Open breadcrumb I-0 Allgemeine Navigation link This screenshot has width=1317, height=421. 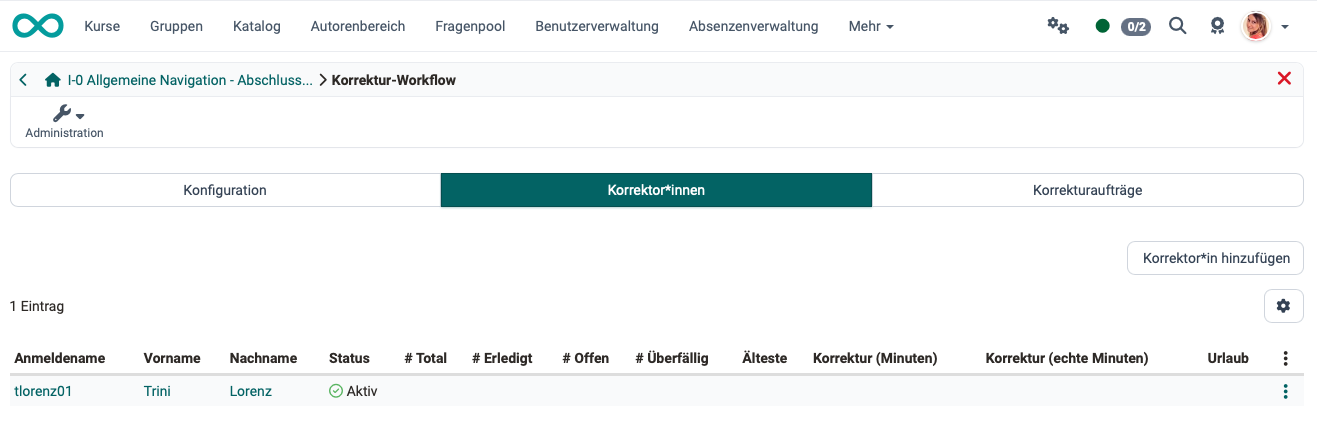pyautogui.click(x=190, y=80)
